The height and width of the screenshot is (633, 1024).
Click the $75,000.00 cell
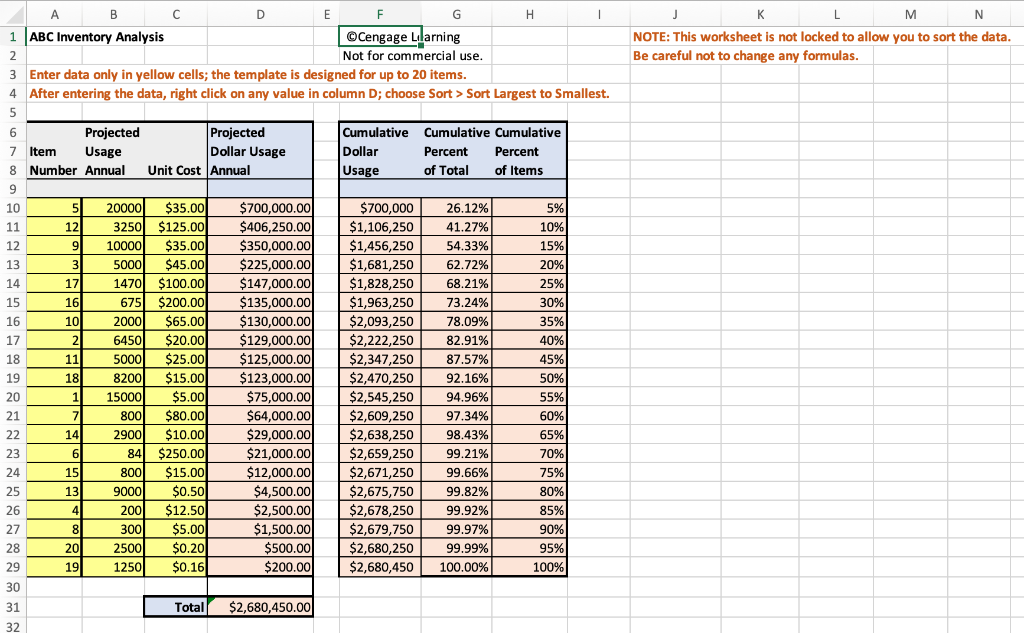click(x=260, y=398)
